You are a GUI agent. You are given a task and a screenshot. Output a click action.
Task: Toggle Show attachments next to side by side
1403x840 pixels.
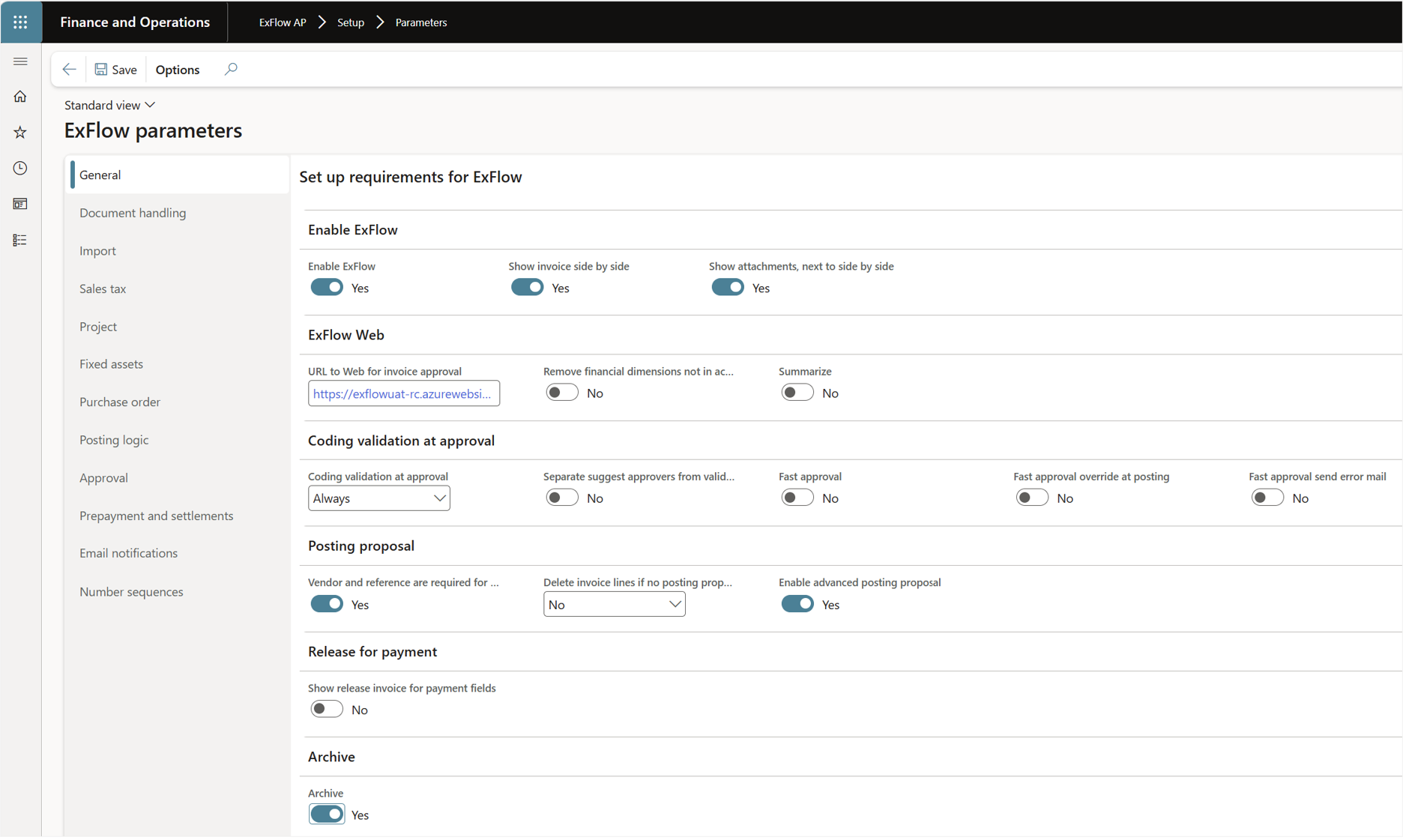[728, 288]
